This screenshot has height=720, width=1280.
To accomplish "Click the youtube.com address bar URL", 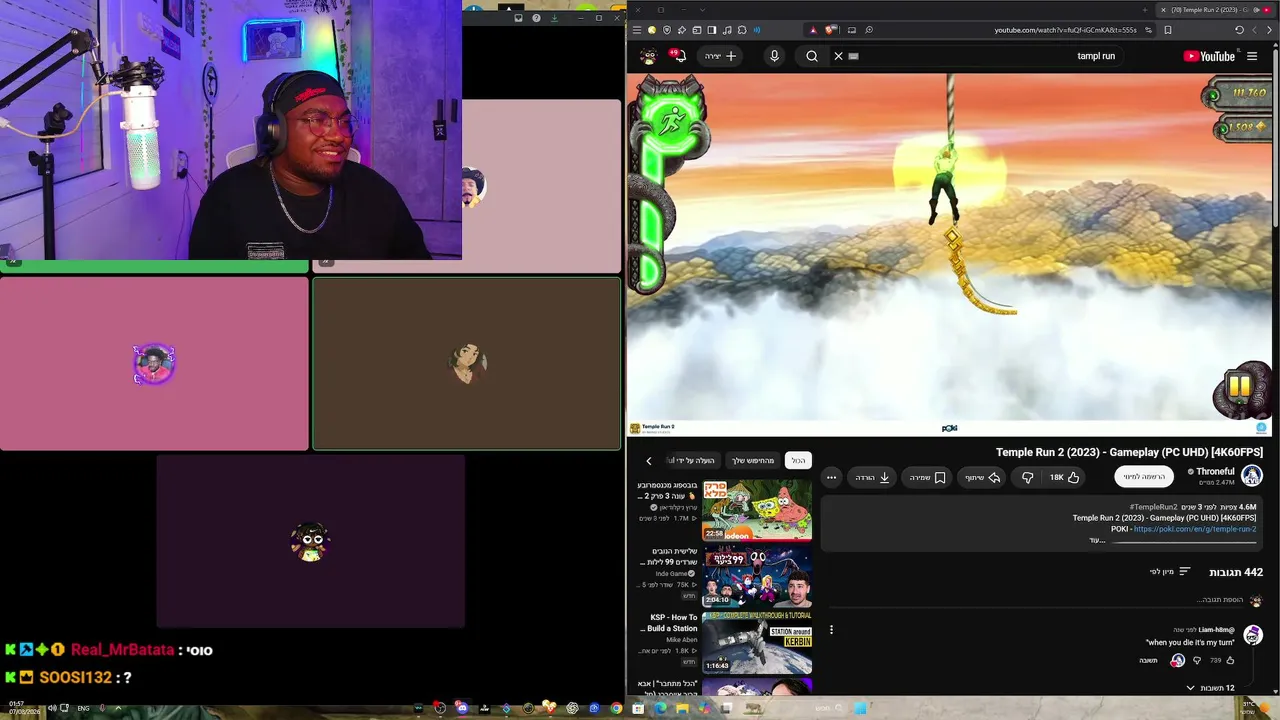I will 1065,30.
